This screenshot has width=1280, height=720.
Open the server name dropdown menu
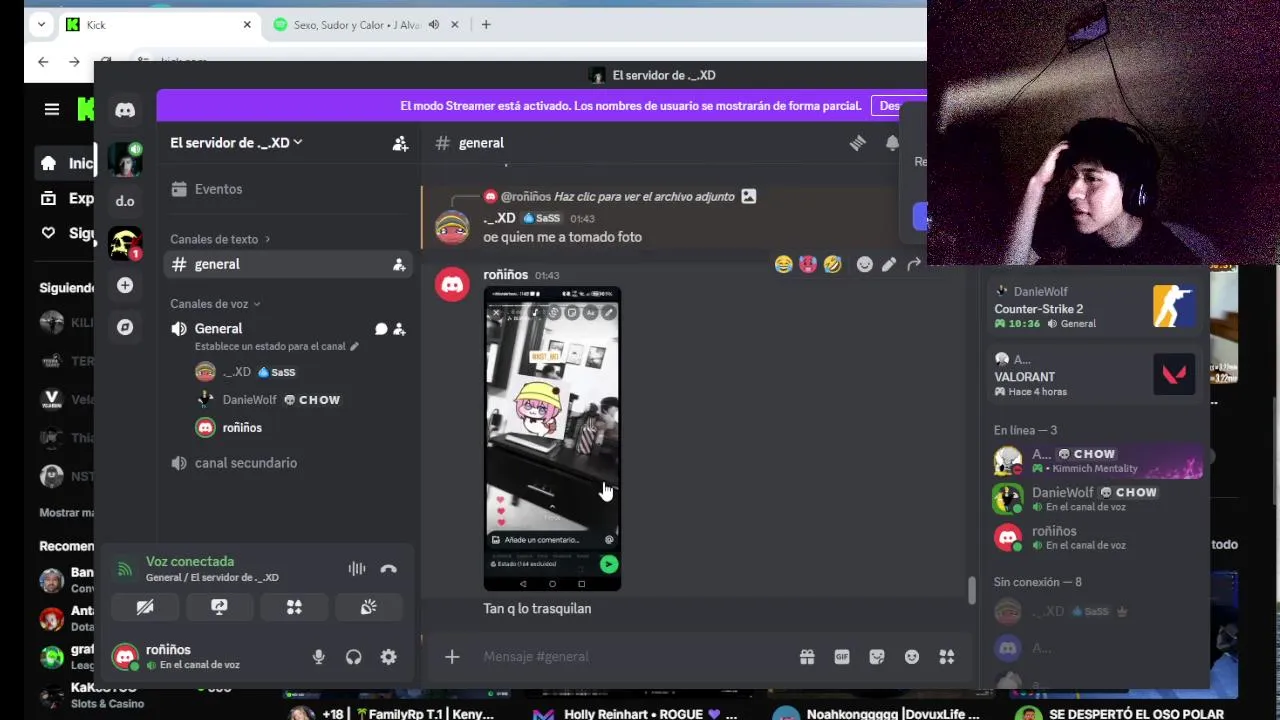(236, 143)
